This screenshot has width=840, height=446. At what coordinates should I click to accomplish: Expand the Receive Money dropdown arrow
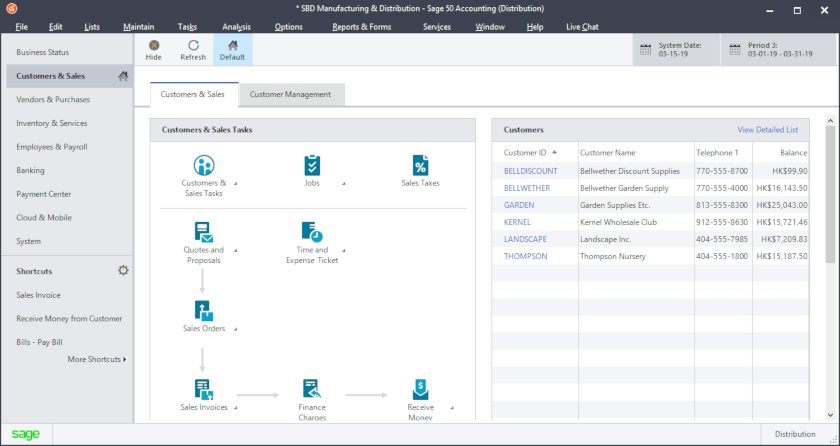[452, 409]
